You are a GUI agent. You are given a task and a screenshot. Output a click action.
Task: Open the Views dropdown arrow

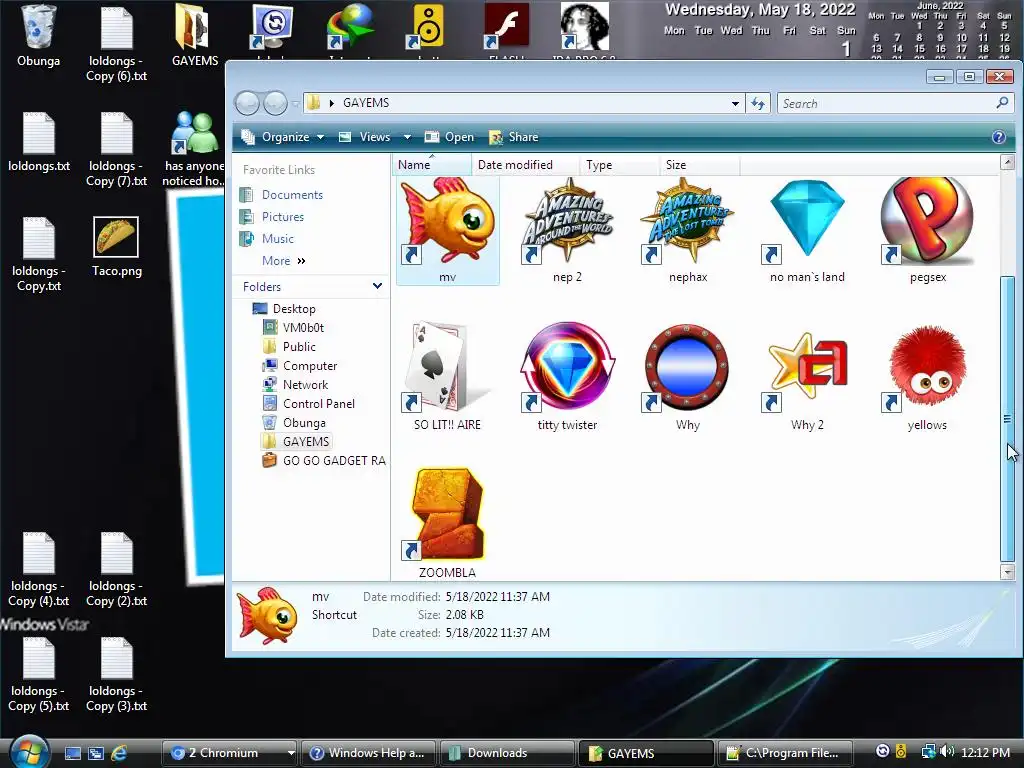[x=408, y=137]
